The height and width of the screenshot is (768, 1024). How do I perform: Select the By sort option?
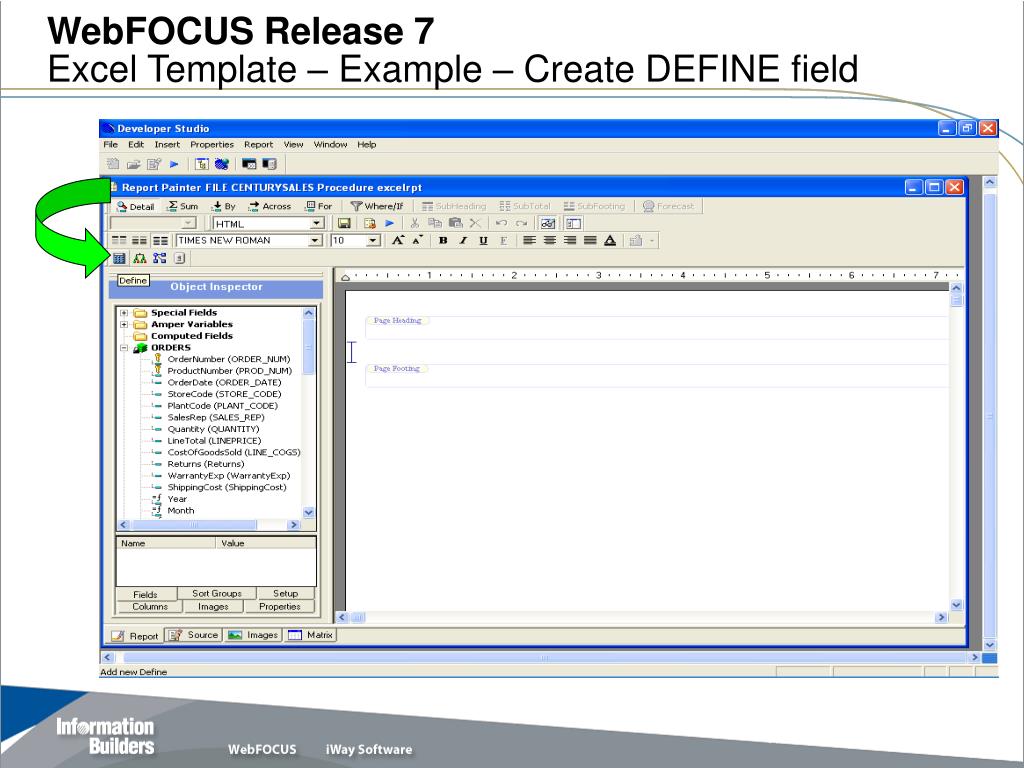(223, 206)
